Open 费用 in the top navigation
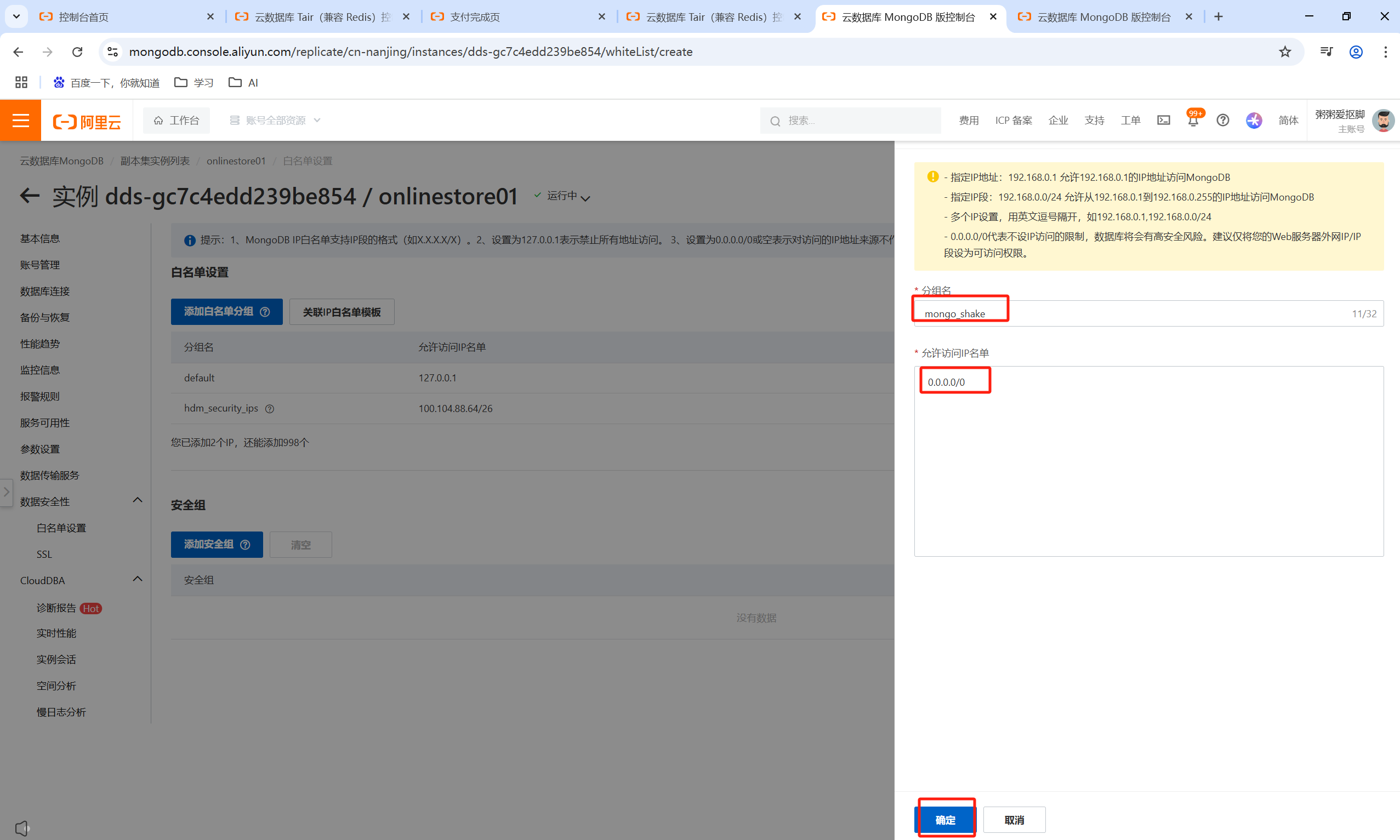Image resolution: width=1400 pixels, height=840 pixels. click(x=969, y=120)
